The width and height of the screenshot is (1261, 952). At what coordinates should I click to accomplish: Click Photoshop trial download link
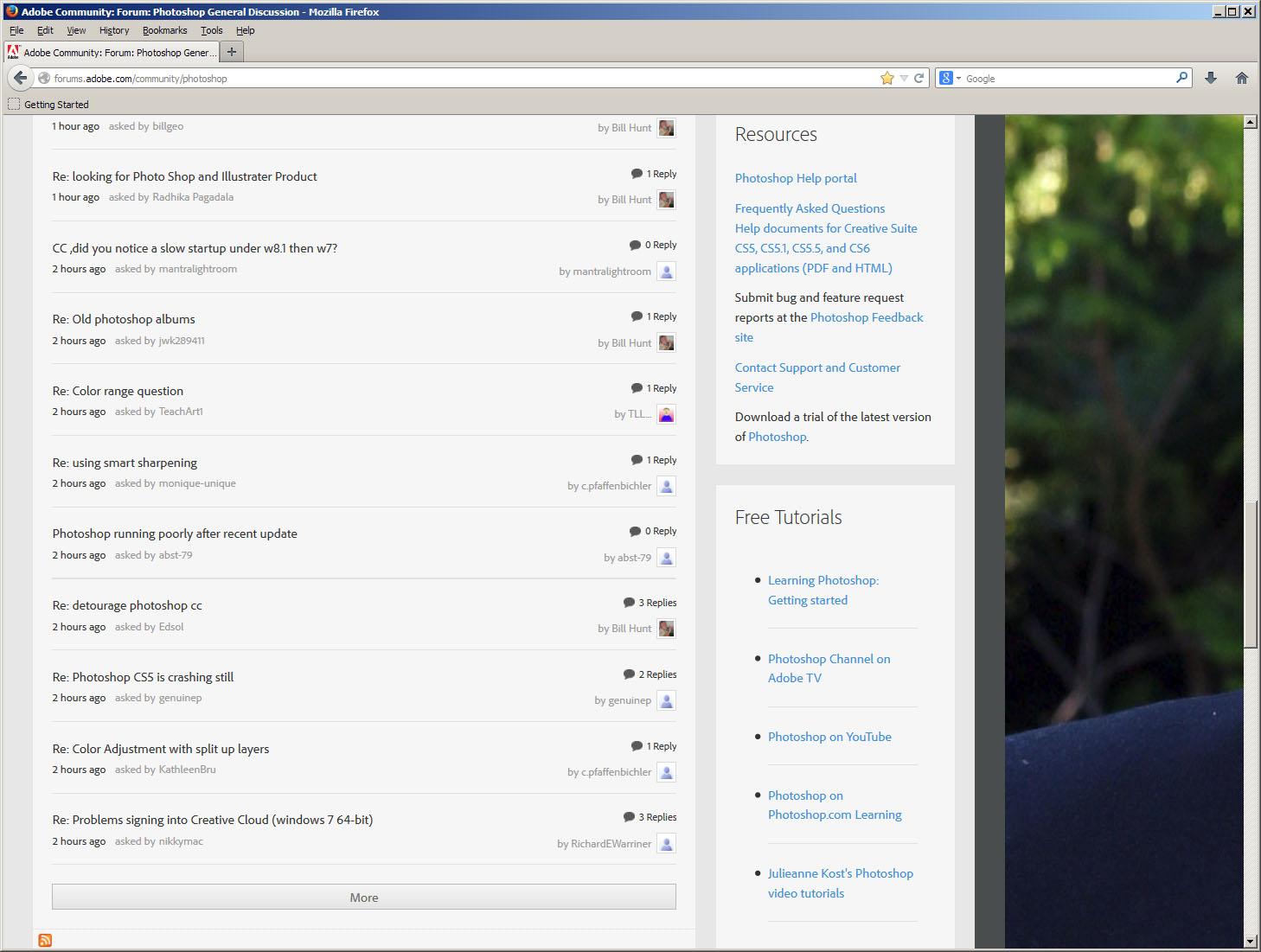click(778, 437)
